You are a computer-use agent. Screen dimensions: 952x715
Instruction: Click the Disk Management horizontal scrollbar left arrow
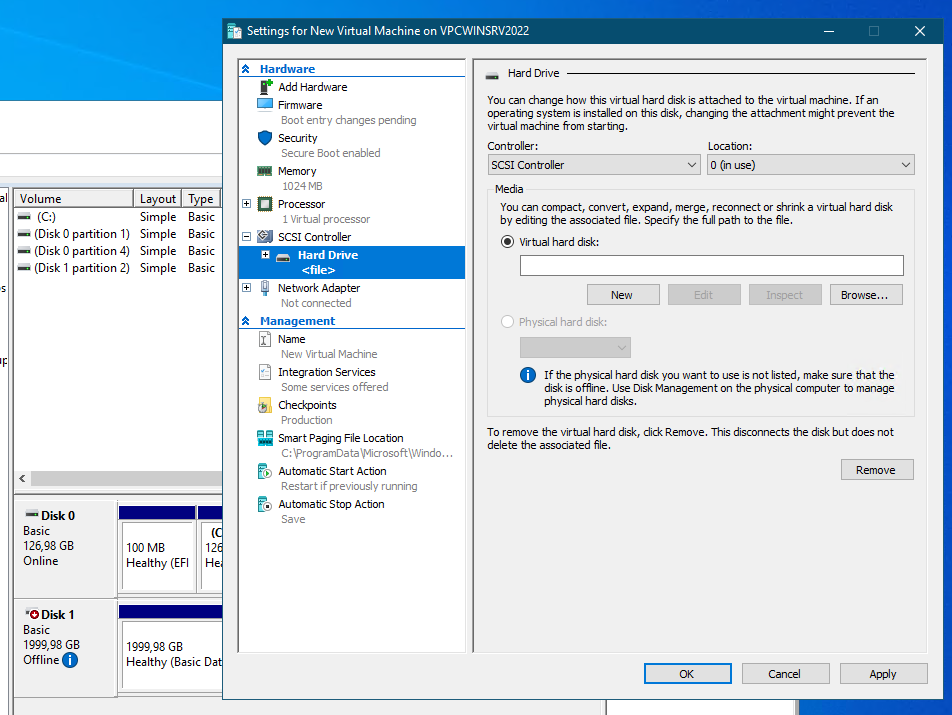(22, 478)
